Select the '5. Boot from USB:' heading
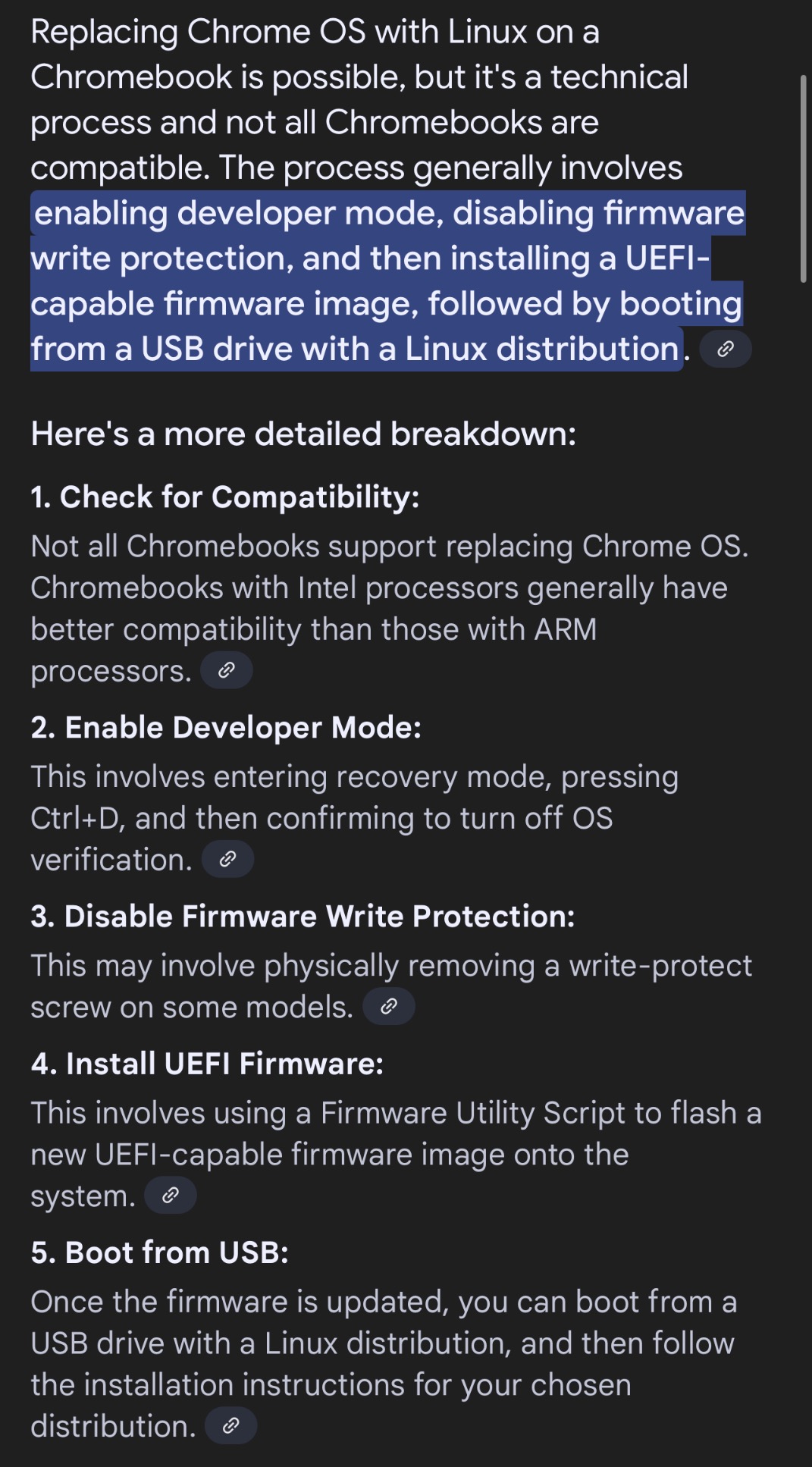This screenshot has width=812, height=1467. (x=160, y=1252)
